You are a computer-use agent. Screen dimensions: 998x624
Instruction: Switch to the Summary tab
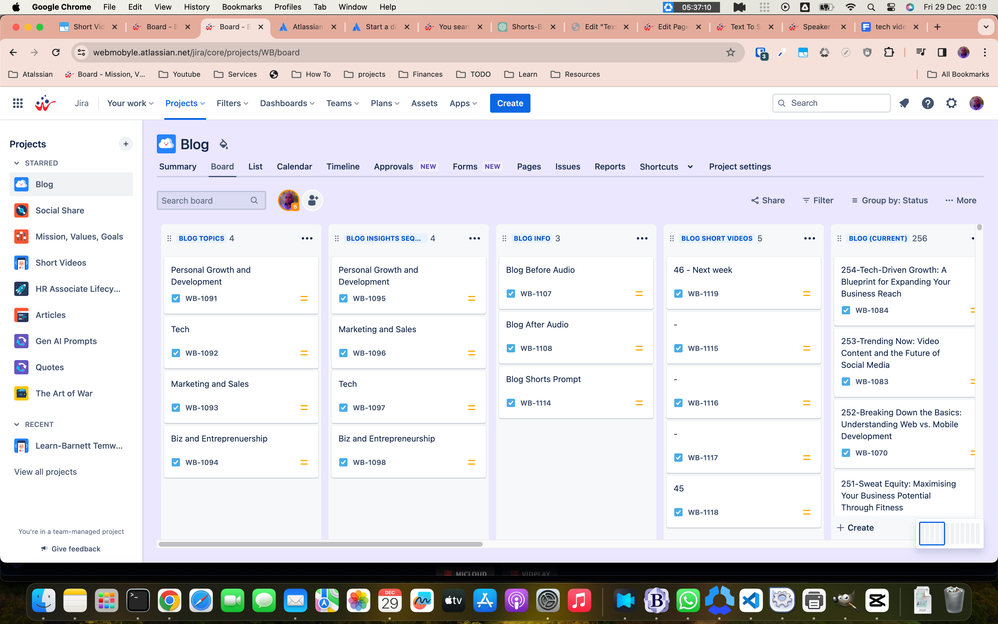pyautogui.click(x=178, y=167)
